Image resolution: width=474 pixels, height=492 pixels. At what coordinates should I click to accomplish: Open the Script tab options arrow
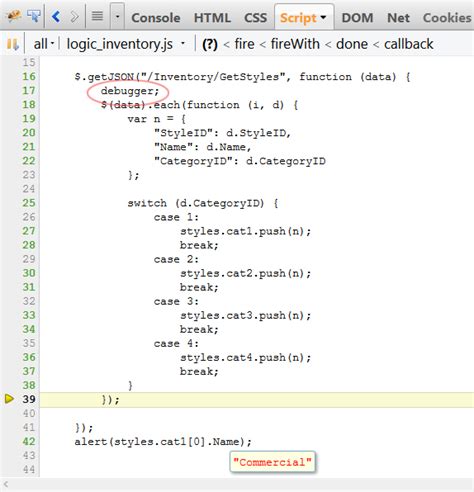[323, 17]
